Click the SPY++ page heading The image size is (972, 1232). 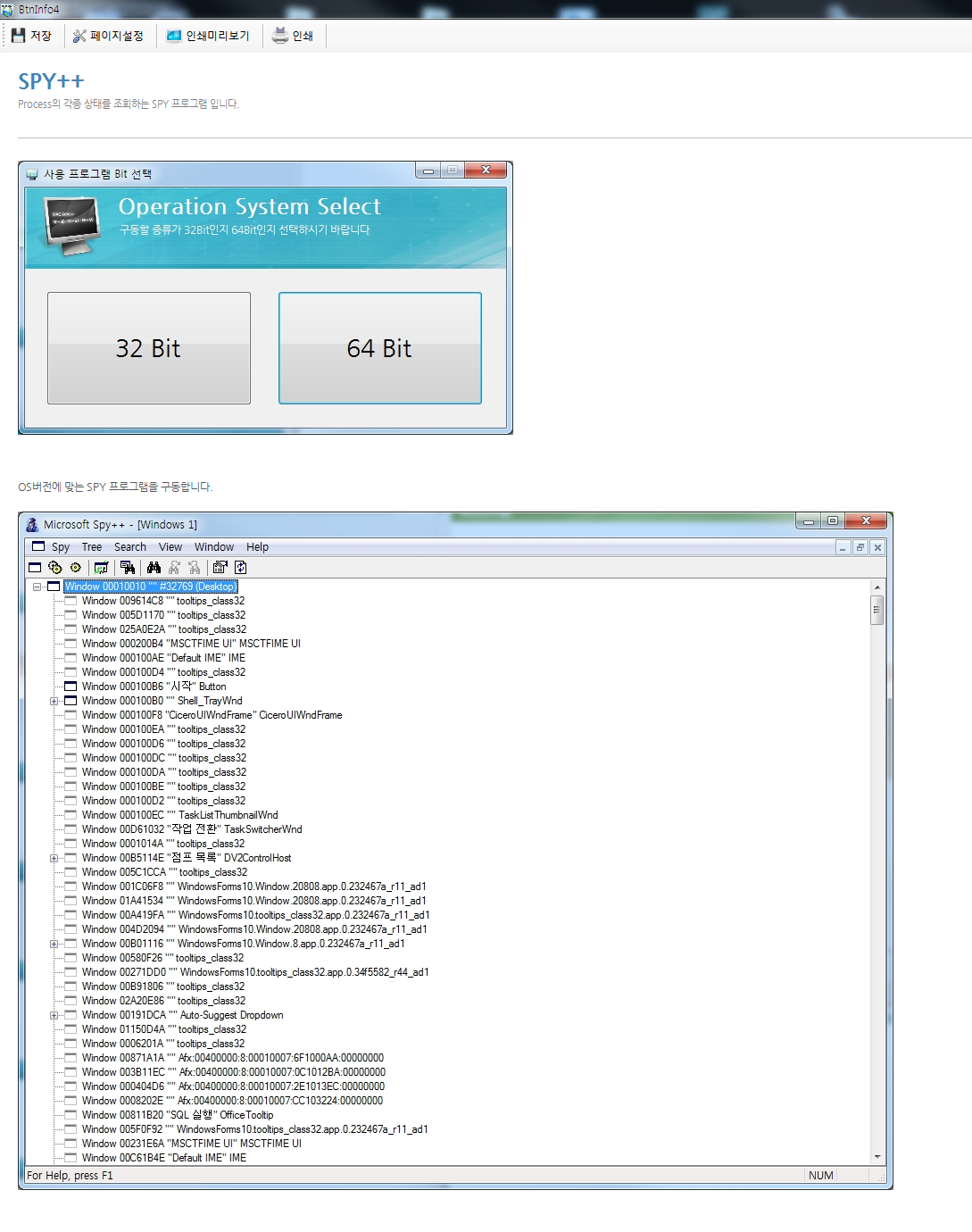pos(51,81)
